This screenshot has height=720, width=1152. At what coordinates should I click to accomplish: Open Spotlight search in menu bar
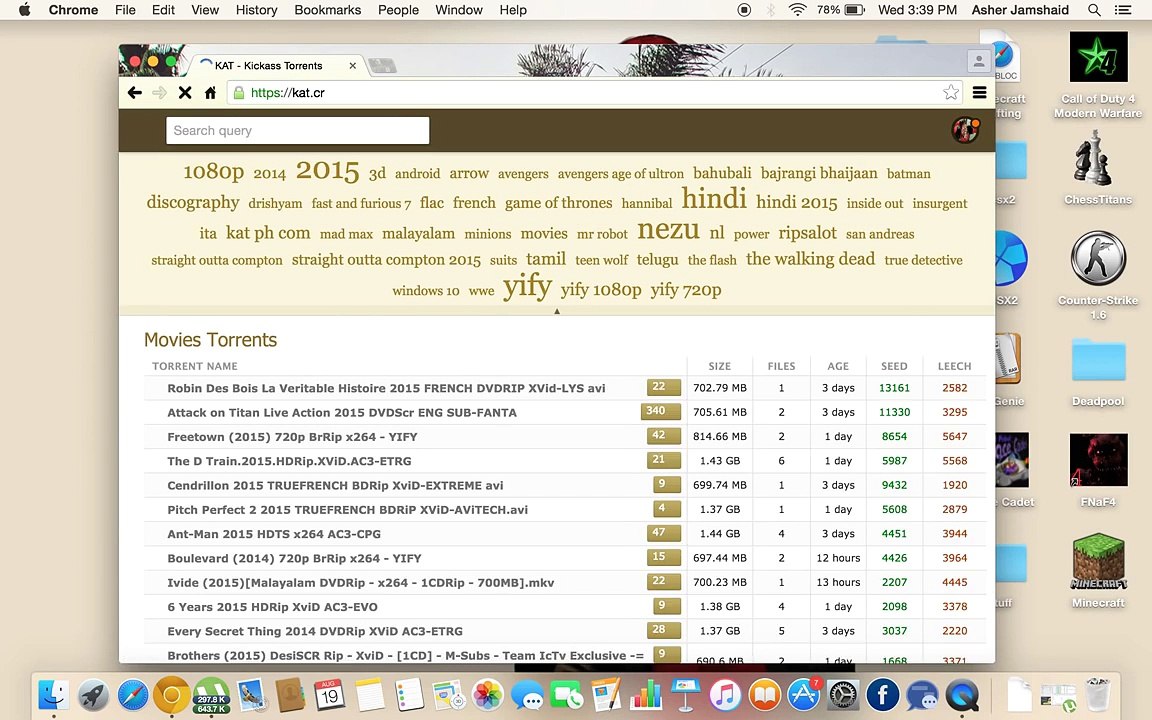1094,10
